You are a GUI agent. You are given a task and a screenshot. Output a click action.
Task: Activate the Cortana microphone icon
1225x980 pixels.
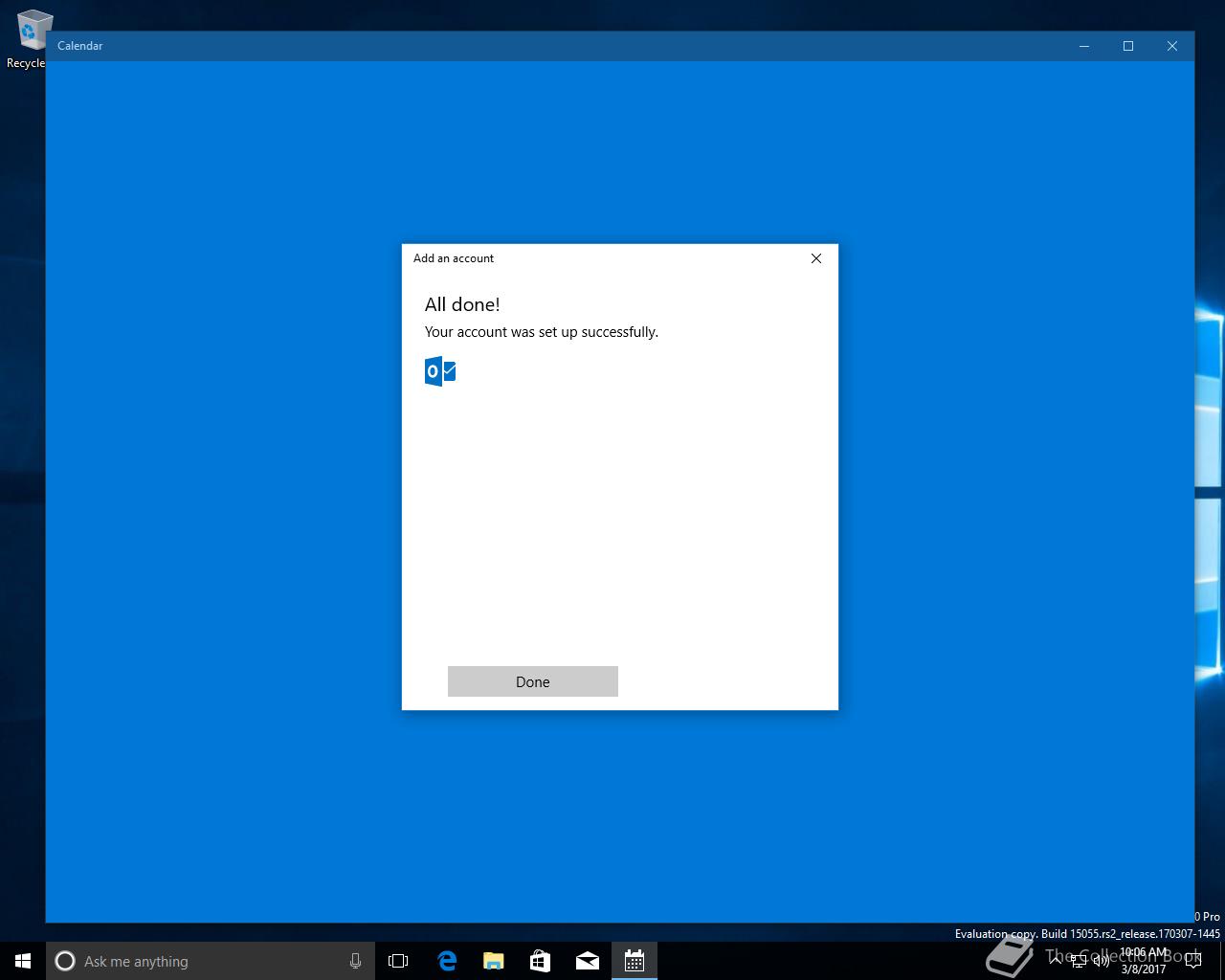355,961
